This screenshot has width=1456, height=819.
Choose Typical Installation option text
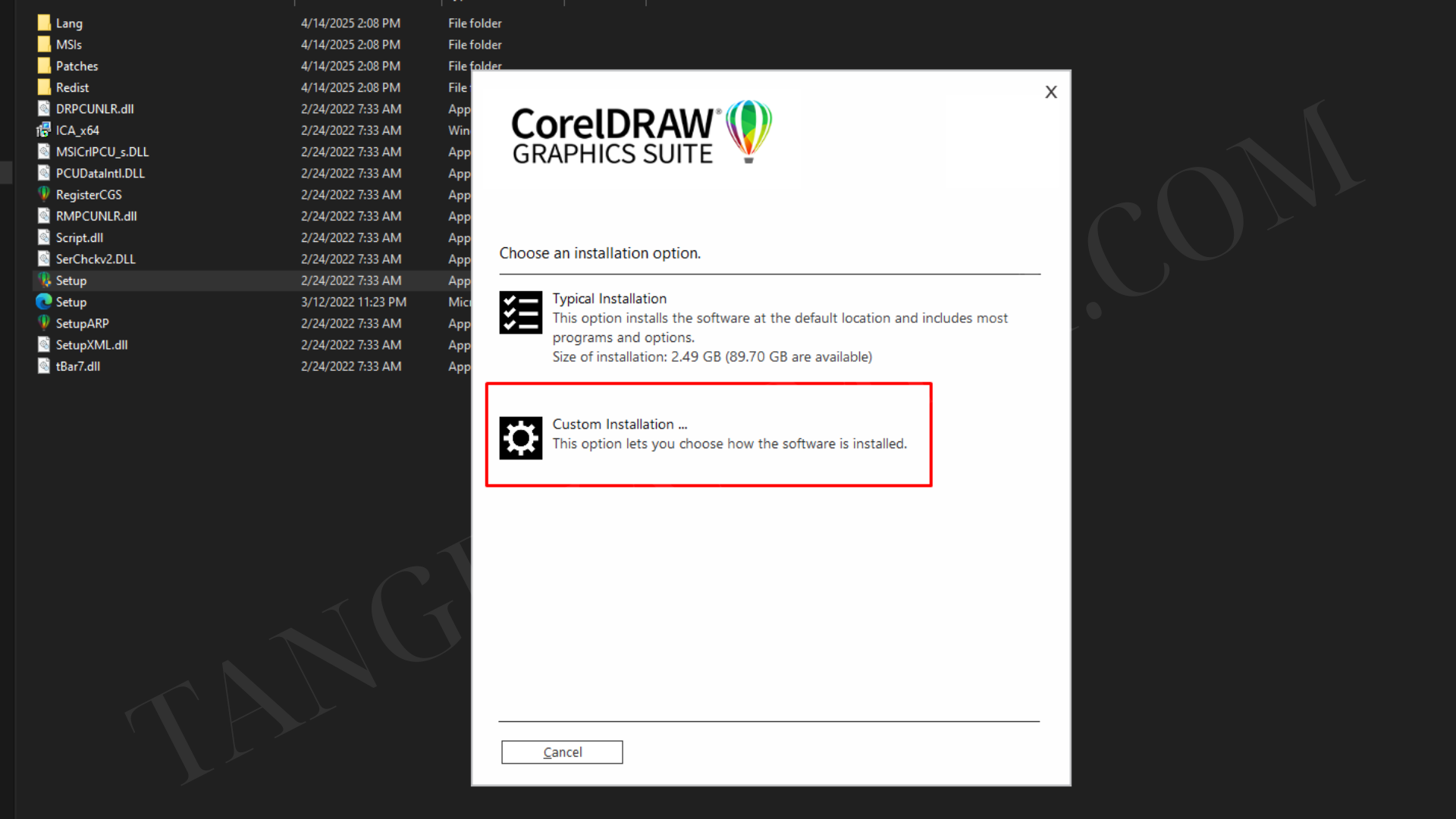[609, 299]
